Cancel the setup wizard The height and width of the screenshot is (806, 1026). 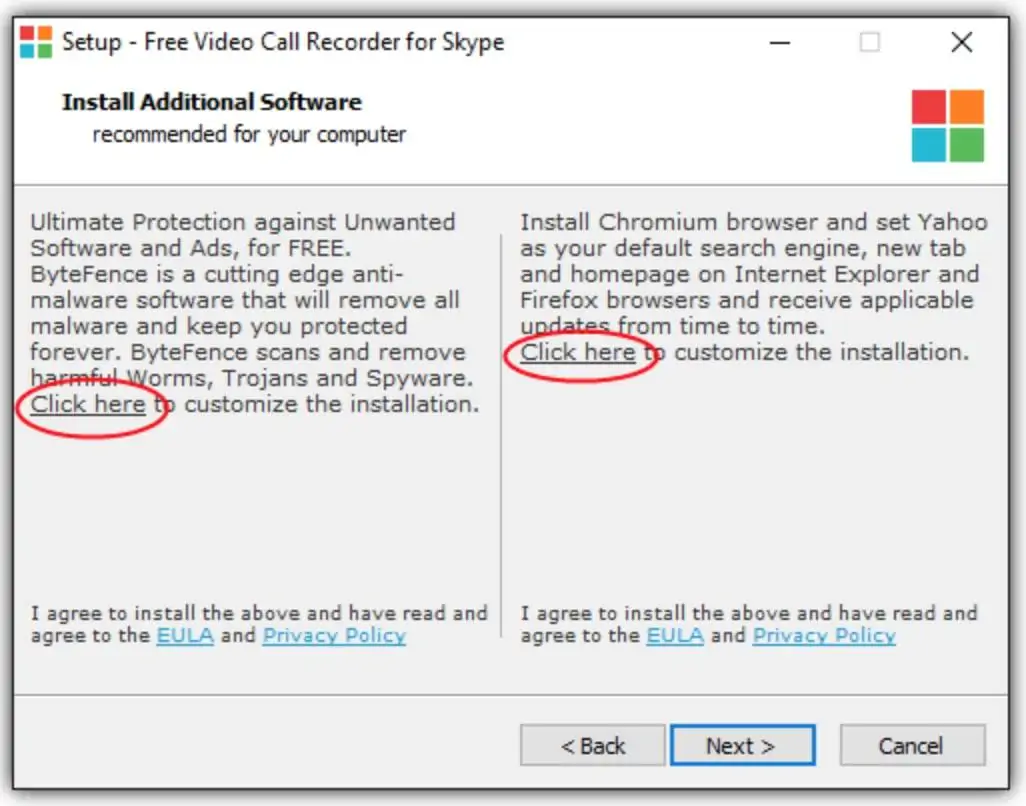pos(912,745)
